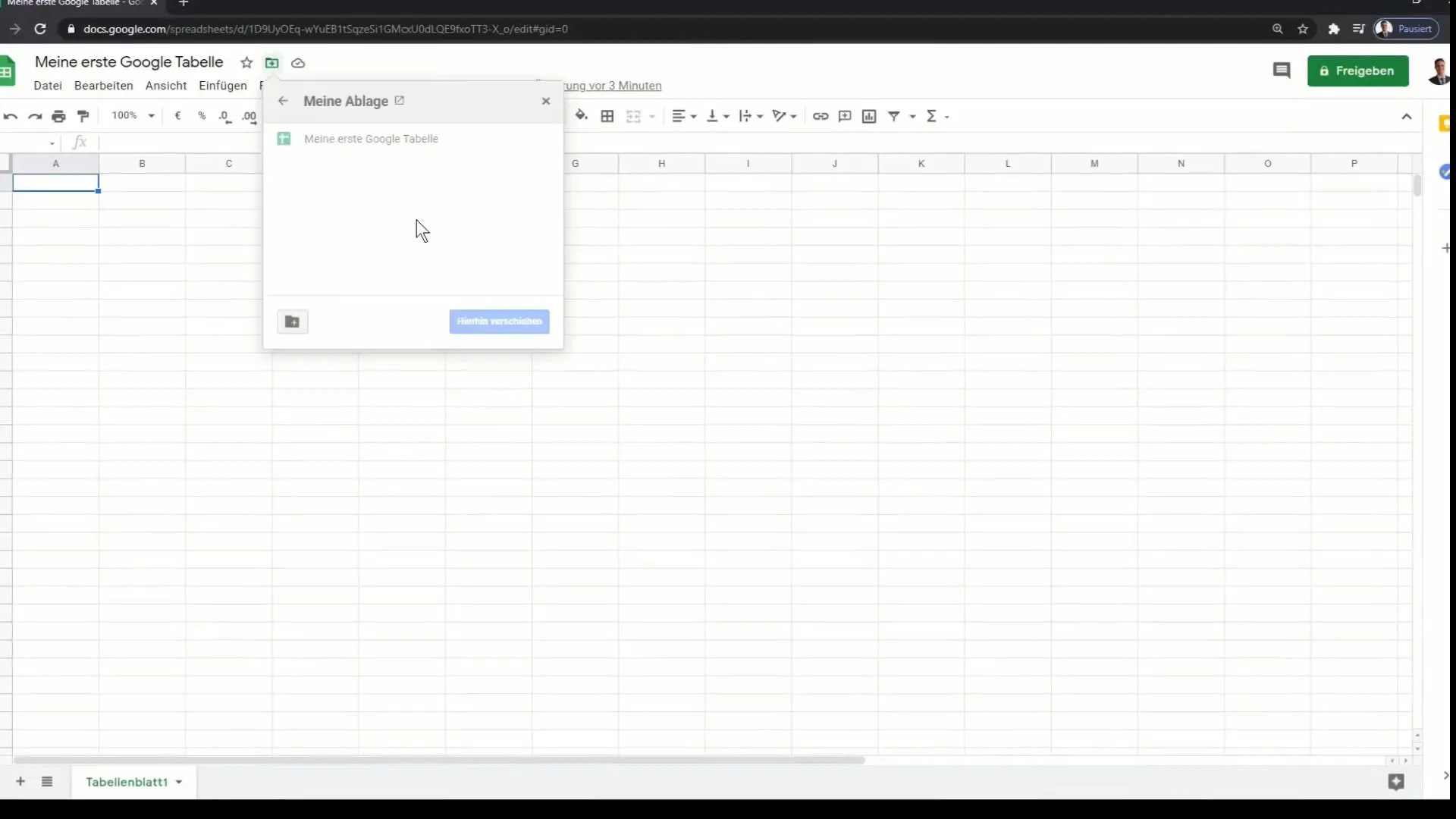The height and width of the screenshot is (819, 1456).
Task: Decrease decimal places
Action: click(x=225, y=116)
